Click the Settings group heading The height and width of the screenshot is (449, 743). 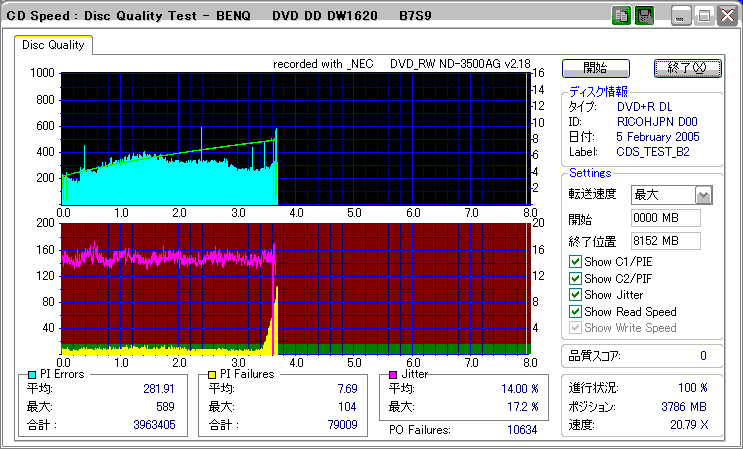coord(590,173)
